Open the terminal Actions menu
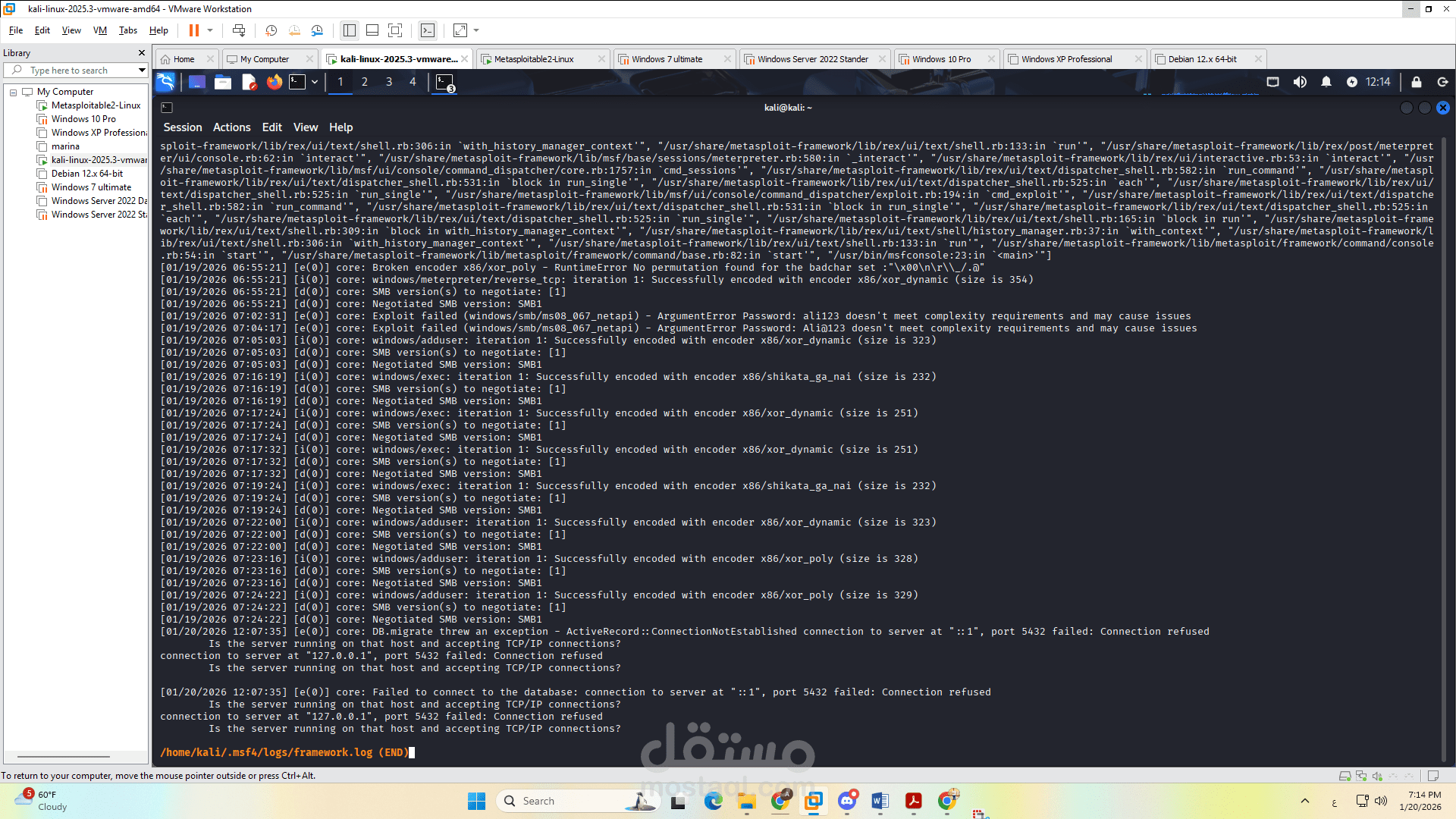This screenshot has width=1456, height=819. pyautogui.click(x=231, y=127)
